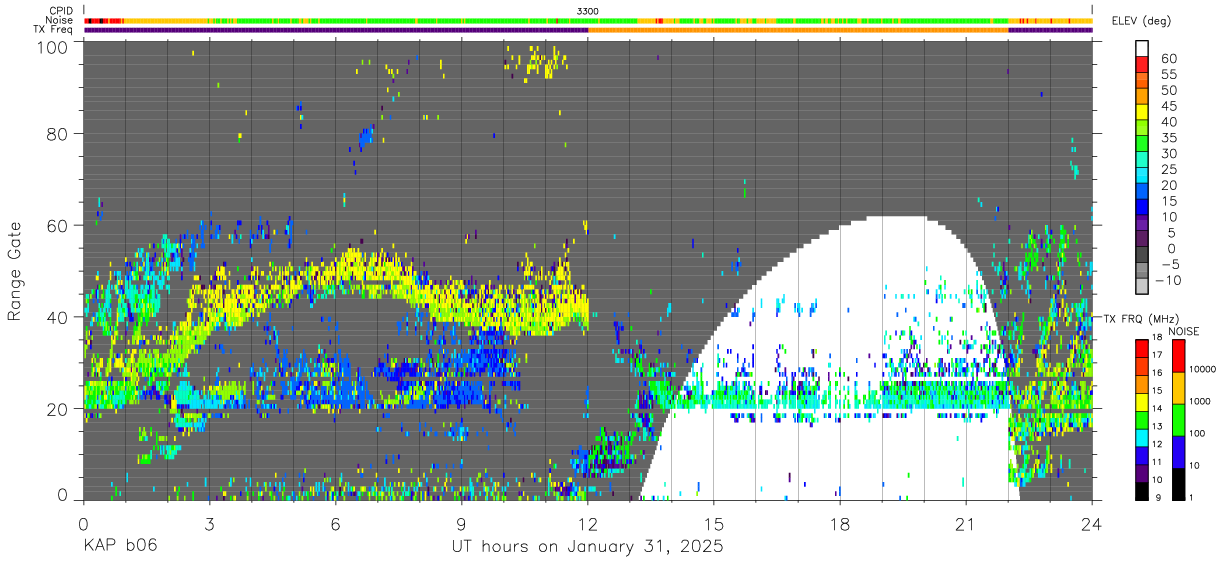Viewport: 1228px width, 567px height.
Task: Click Range Gate axis tick '20'
Action: [59, 409]
